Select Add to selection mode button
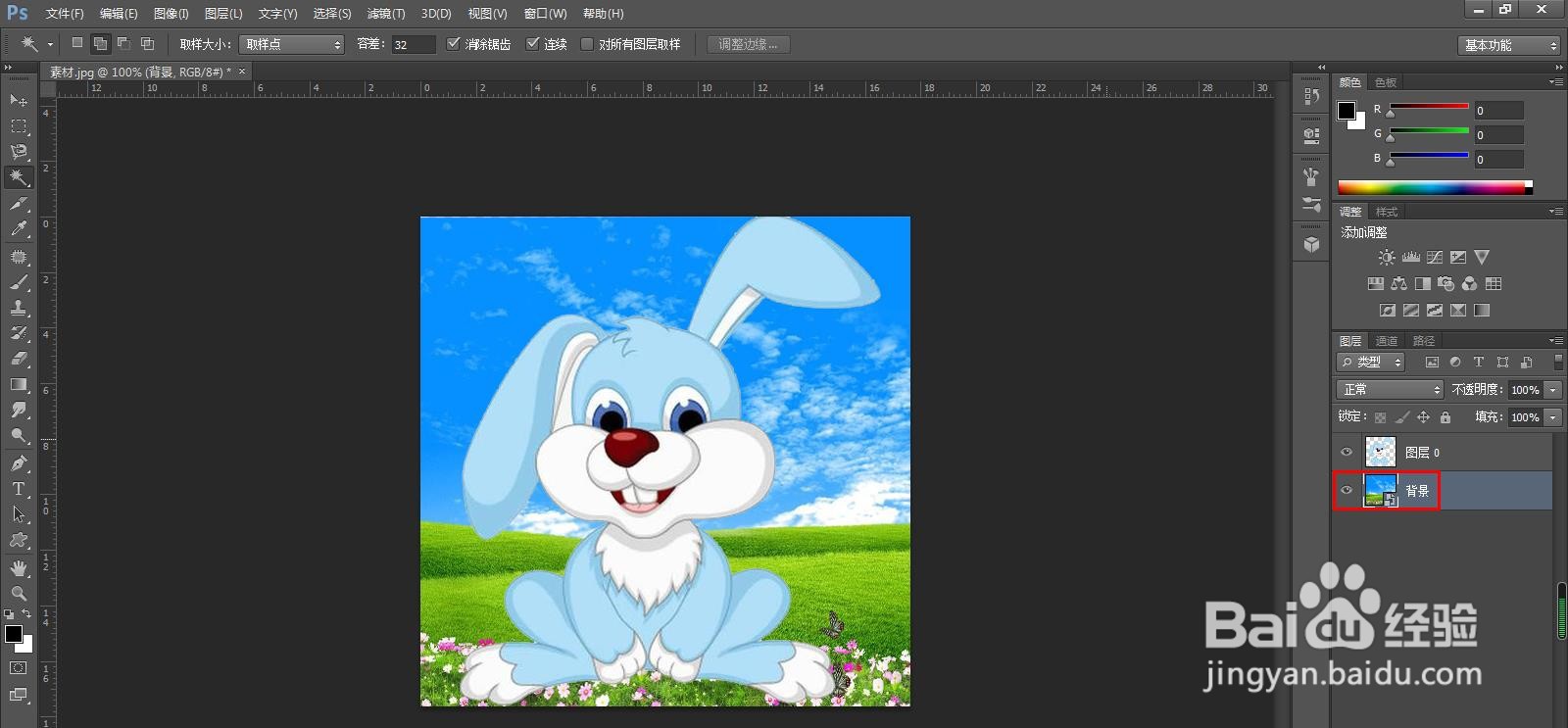The image size is (1568, 728). coord(100,44)
